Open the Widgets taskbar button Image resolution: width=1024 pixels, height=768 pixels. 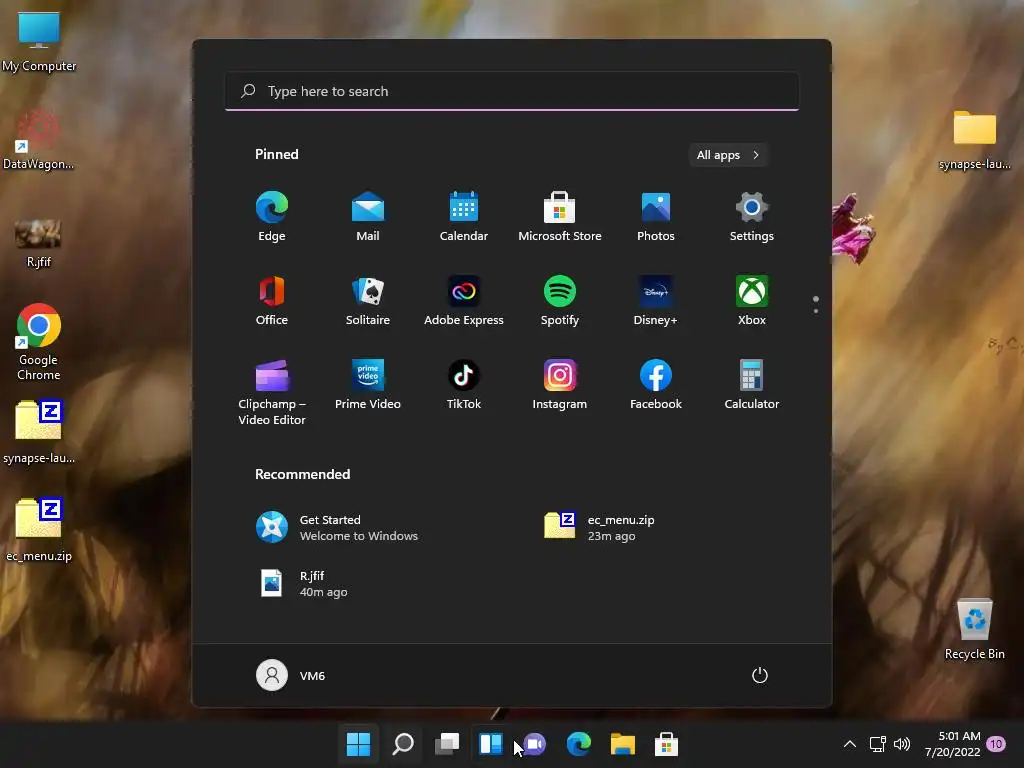coord(490,744)
